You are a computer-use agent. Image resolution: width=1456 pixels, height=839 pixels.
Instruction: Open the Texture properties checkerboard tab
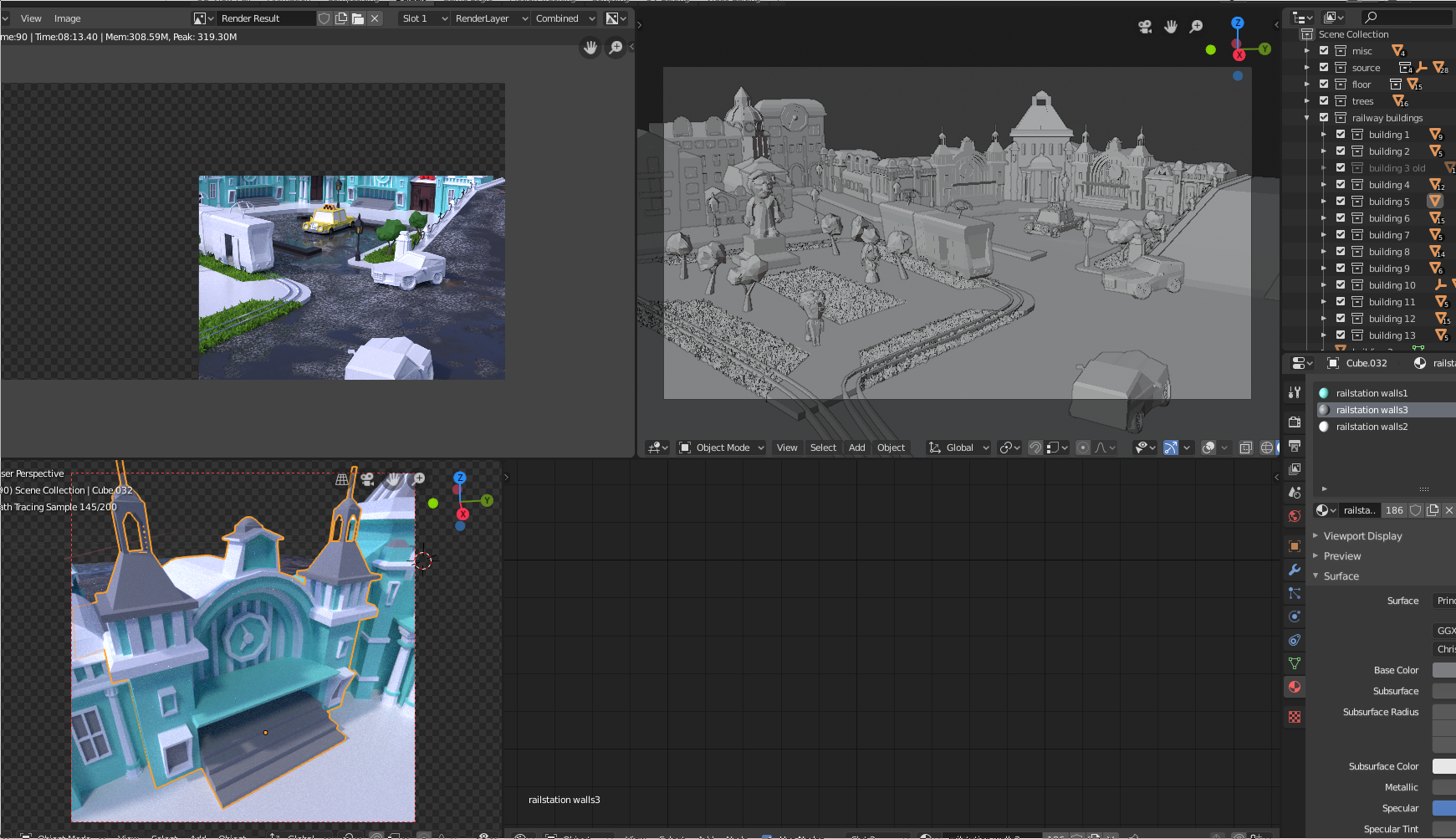[1295, 717]
